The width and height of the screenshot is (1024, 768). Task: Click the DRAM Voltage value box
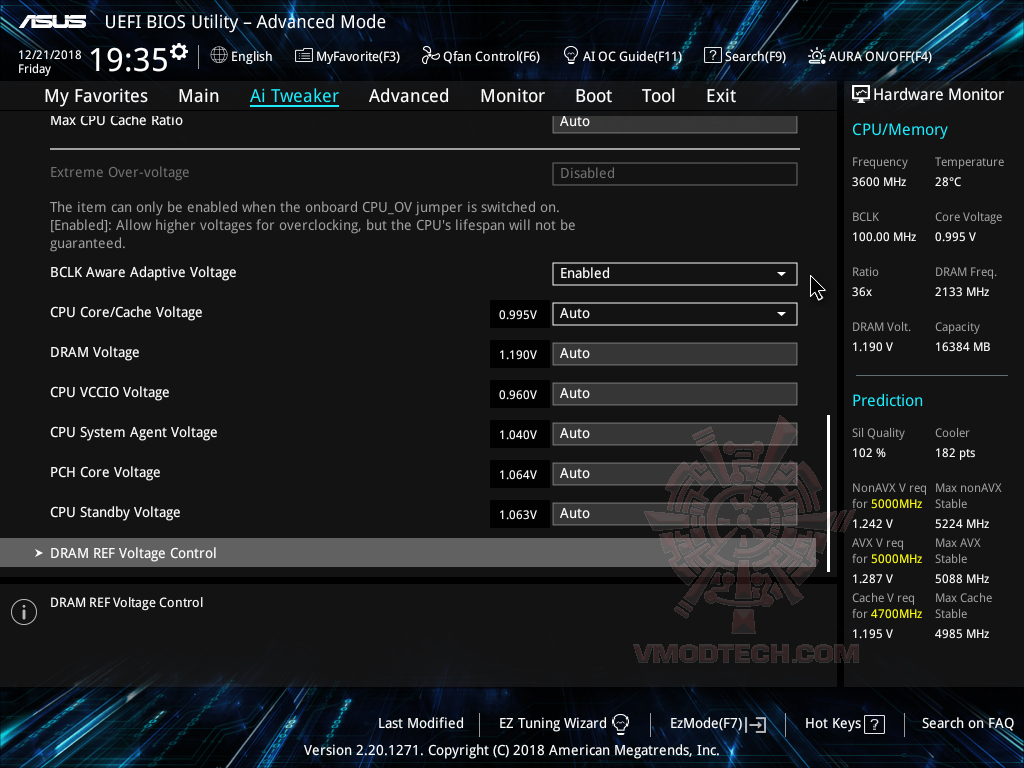click(x=674, y=353)
